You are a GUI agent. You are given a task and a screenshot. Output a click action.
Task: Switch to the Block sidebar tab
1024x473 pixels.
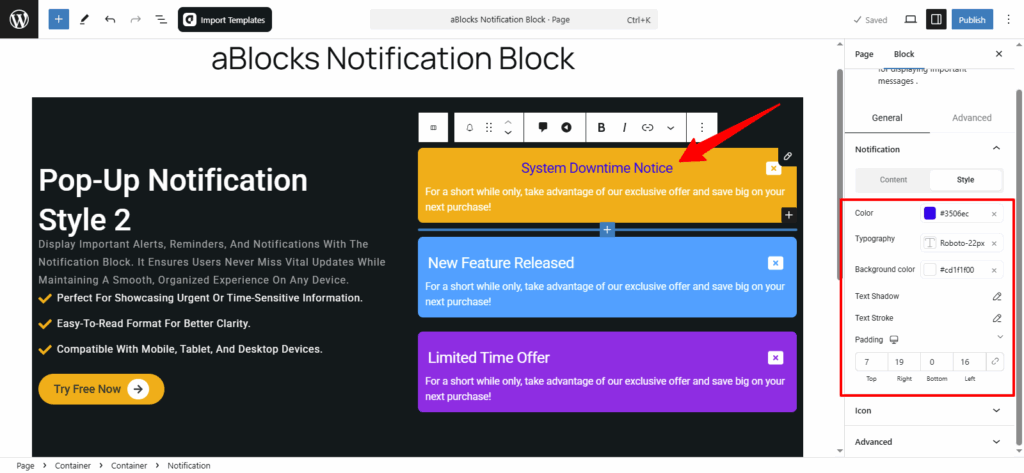click(x=904, y=54)
